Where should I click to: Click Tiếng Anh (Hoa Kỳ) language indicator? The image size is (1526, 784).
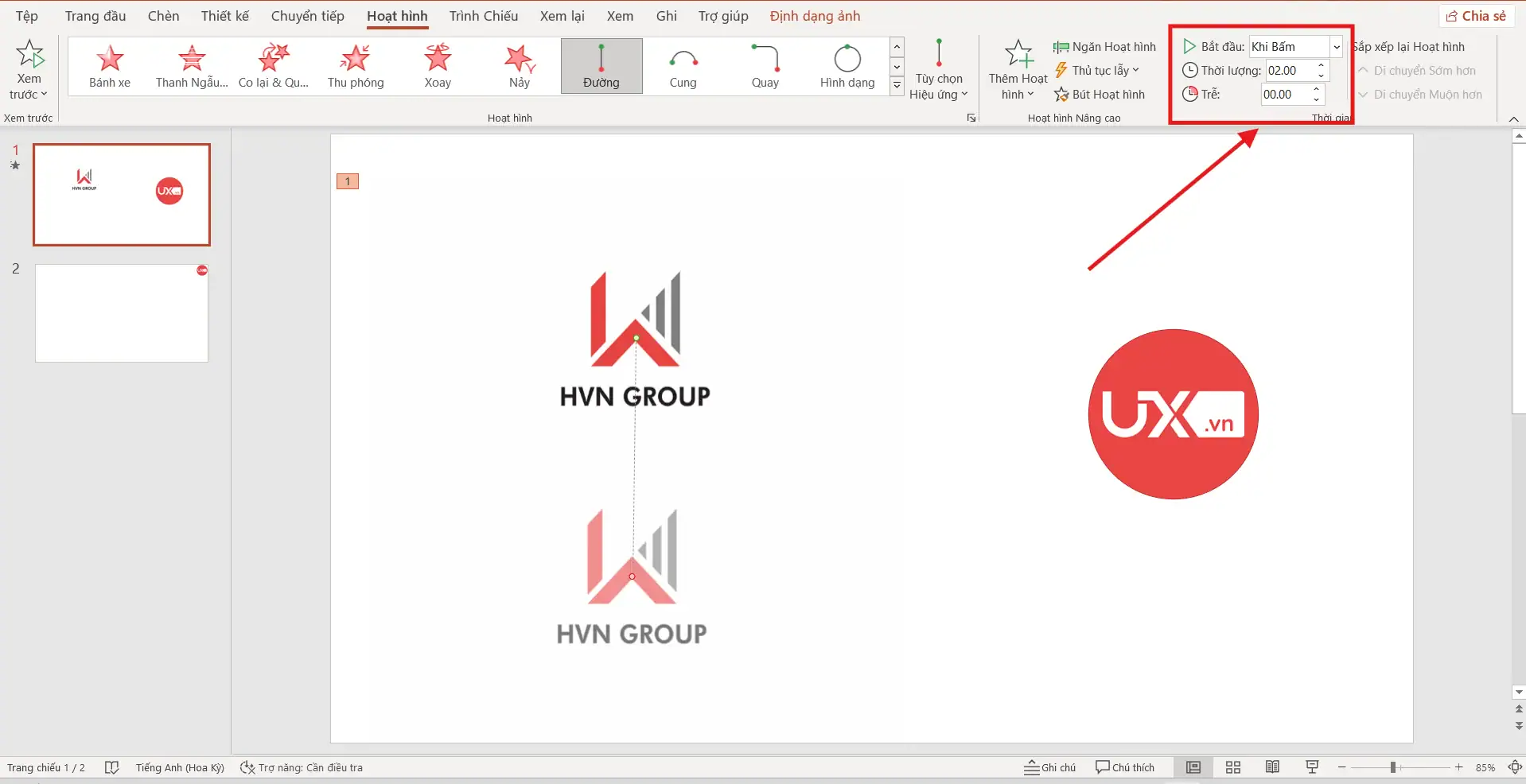[180, 767]
